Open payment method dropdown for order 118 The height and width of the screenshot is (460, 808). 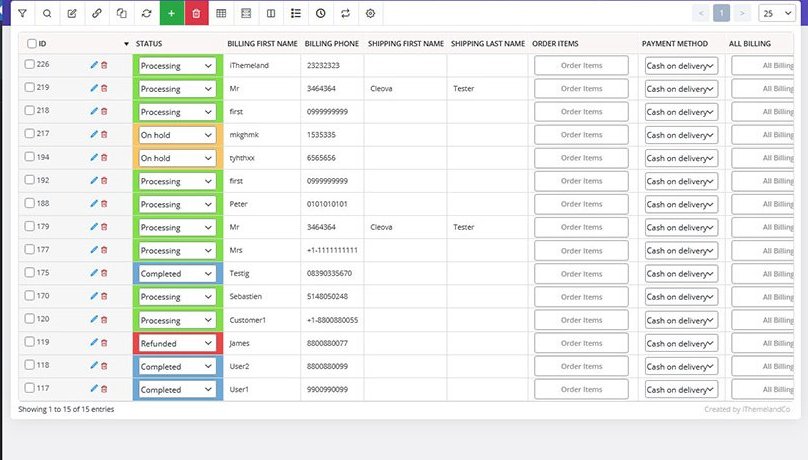click(x=681, y=366)
